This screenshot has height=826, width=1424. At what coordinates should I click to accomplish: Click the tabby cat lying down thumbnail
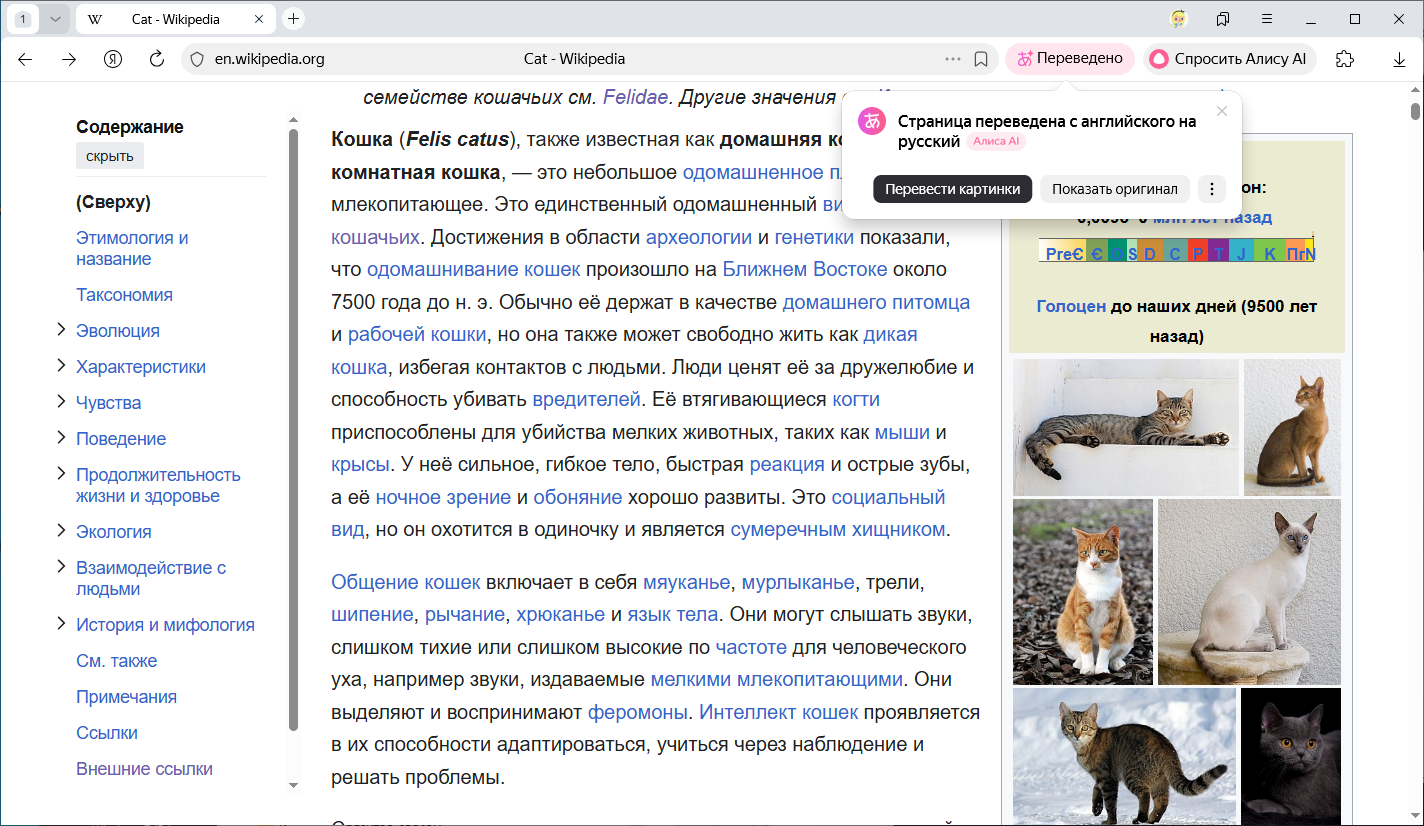pos(1125,427)
